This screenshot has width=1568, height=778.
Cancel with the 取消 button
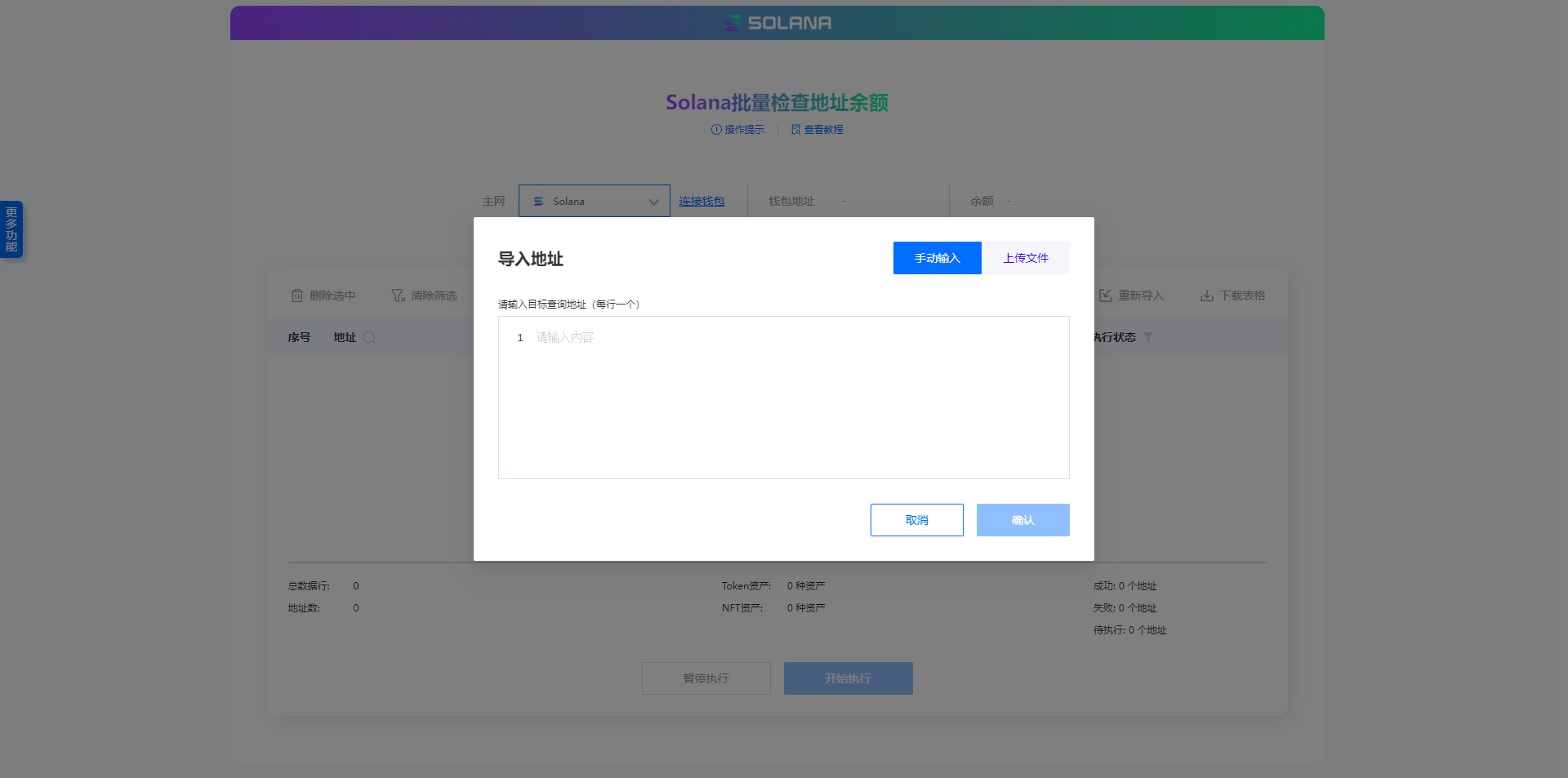(x=917, y=520)
